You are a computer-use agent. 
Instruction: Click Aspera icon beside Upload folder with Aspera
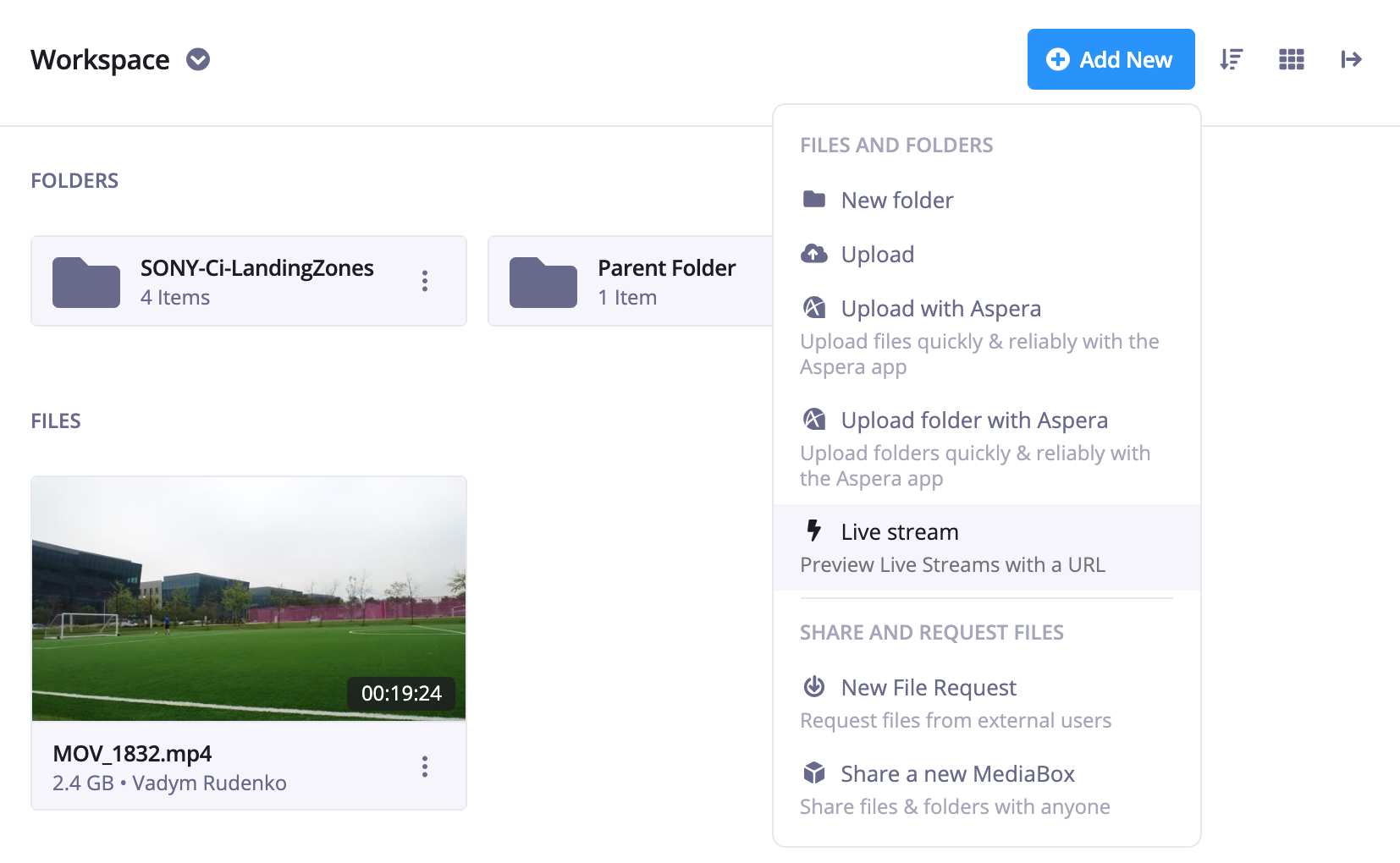tap(814, 420)
